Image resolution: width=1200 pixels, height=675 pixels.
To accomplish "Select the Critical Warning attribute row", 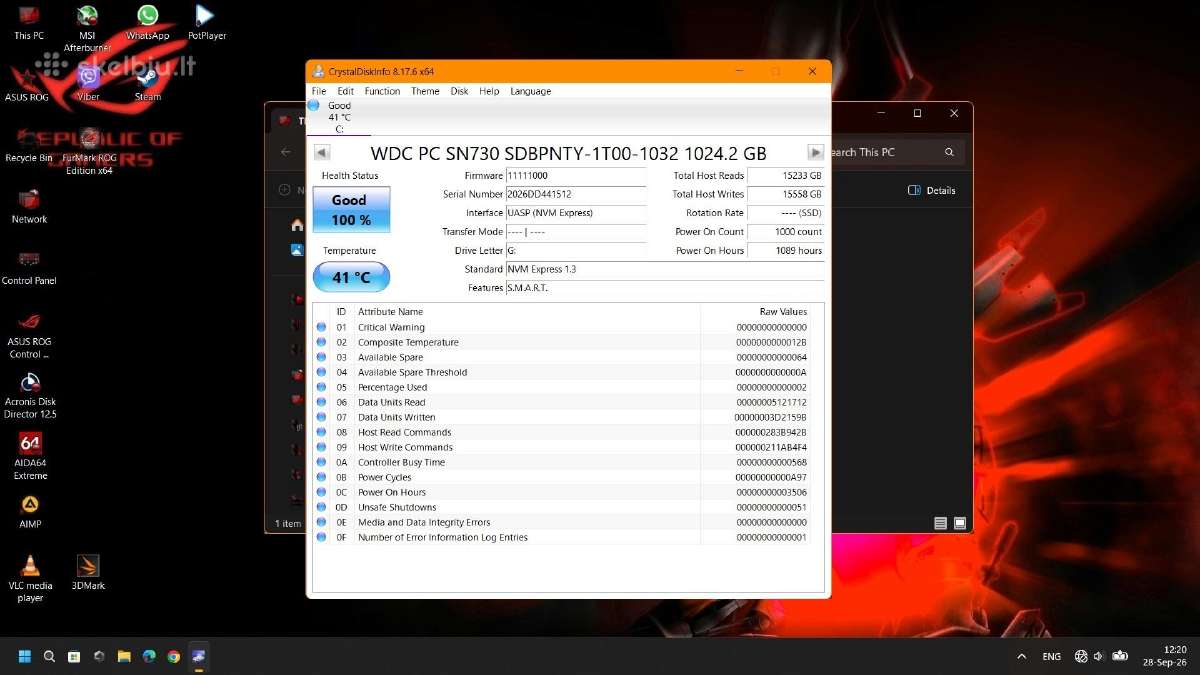I will (568, 327).
